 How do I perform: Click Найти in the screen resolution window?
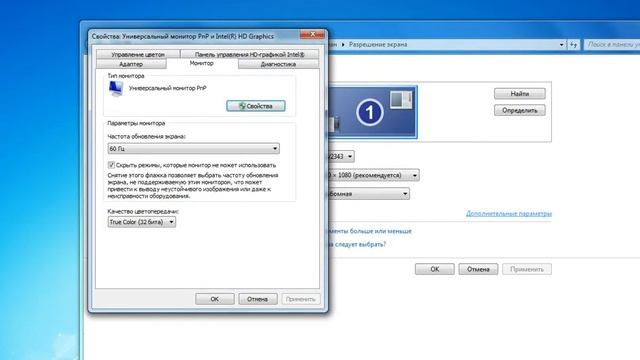(x=520, y=93)
